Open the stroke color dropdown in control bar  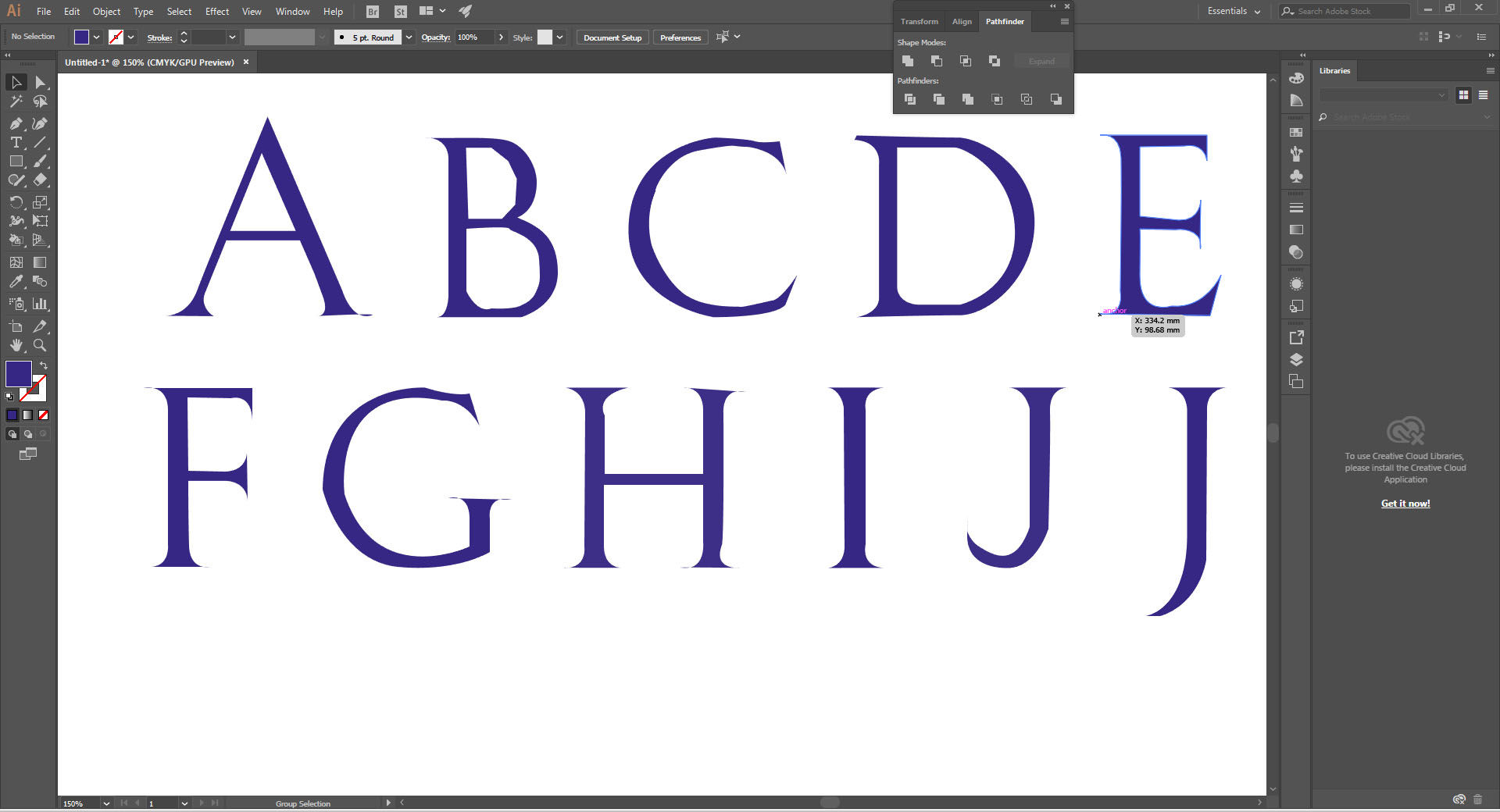coord(130,37)
